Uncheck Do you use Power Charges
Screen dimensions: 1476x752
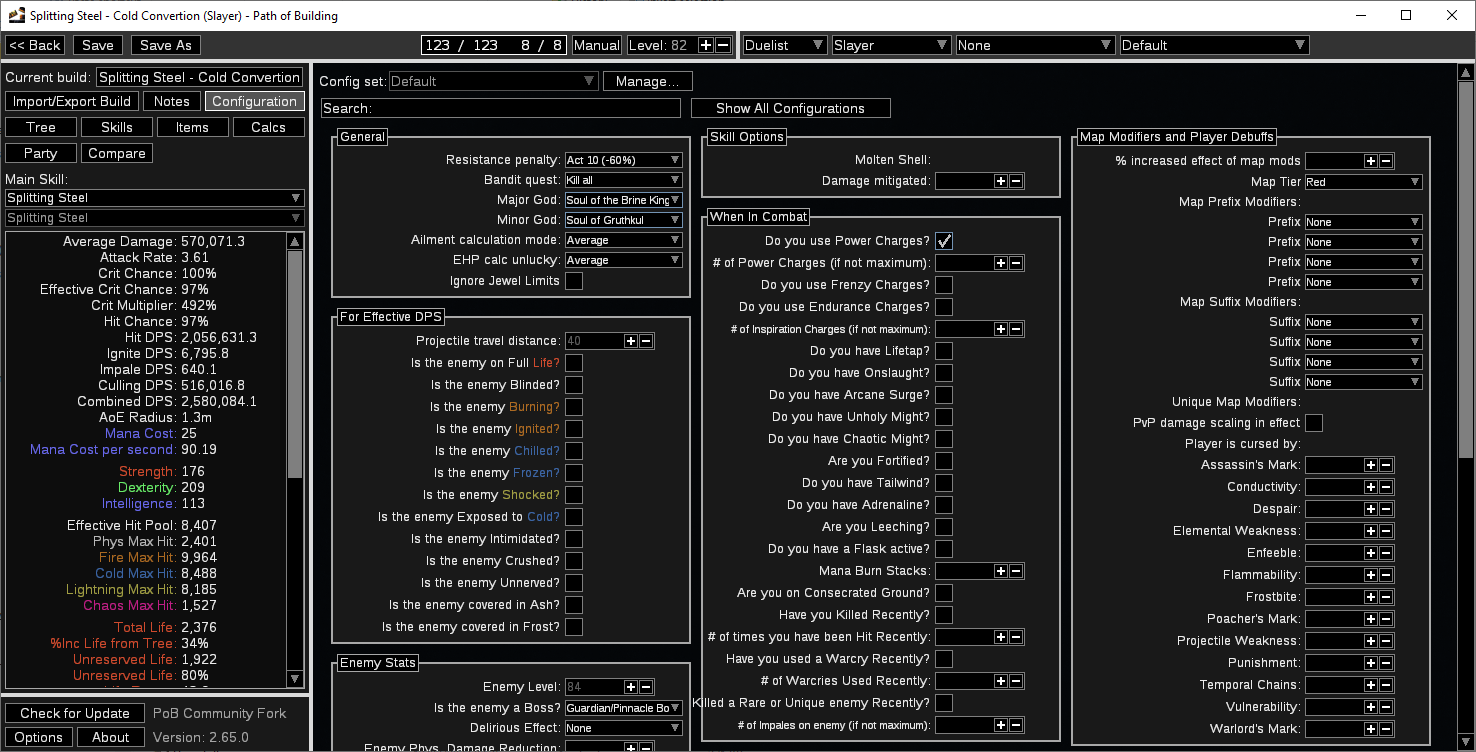click(x=944, y=241)
